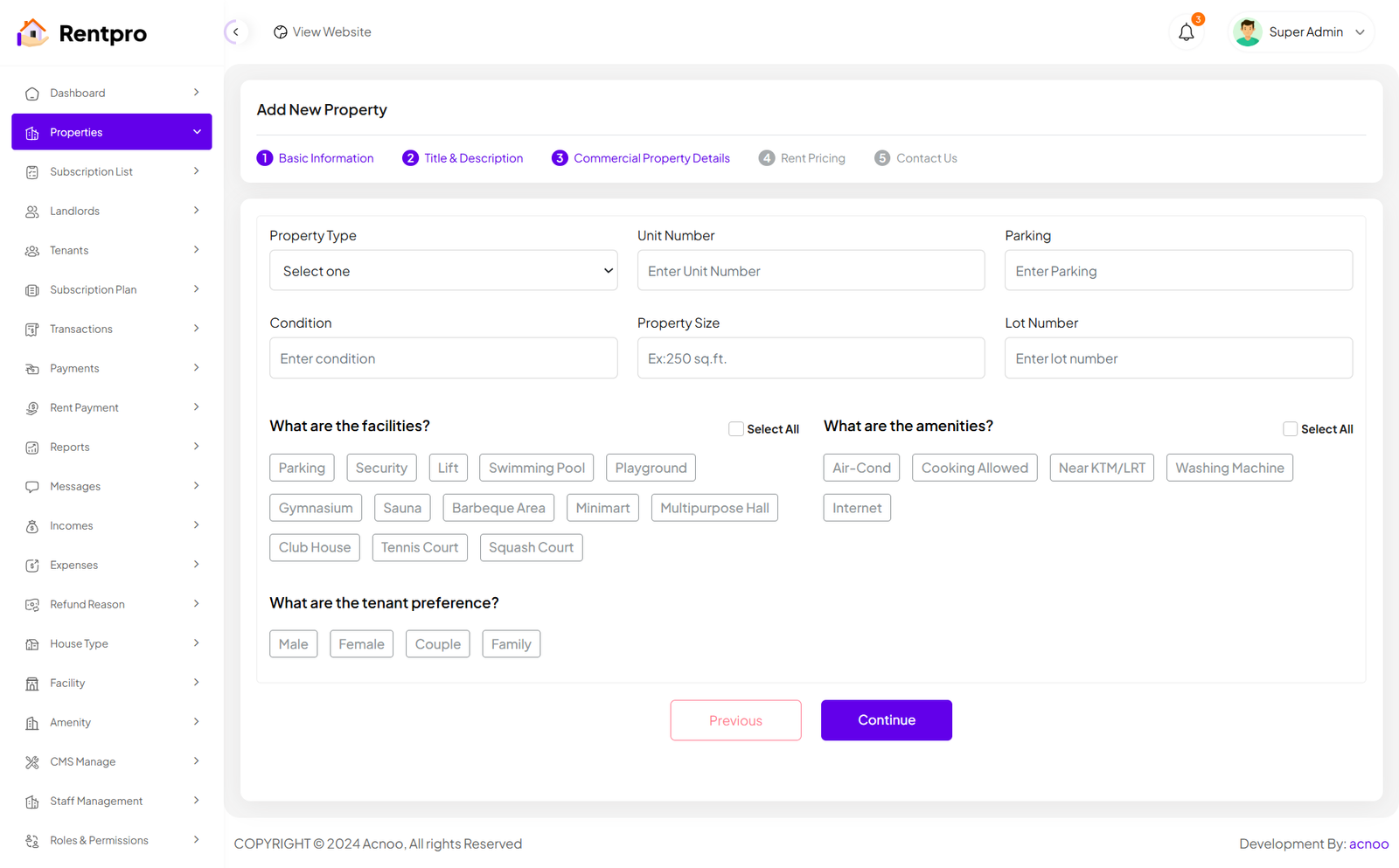Image resolution: width=1399 pixels, height=868 pixels.
Task: Open the Property Type dropdown
Action: [443, 271]
